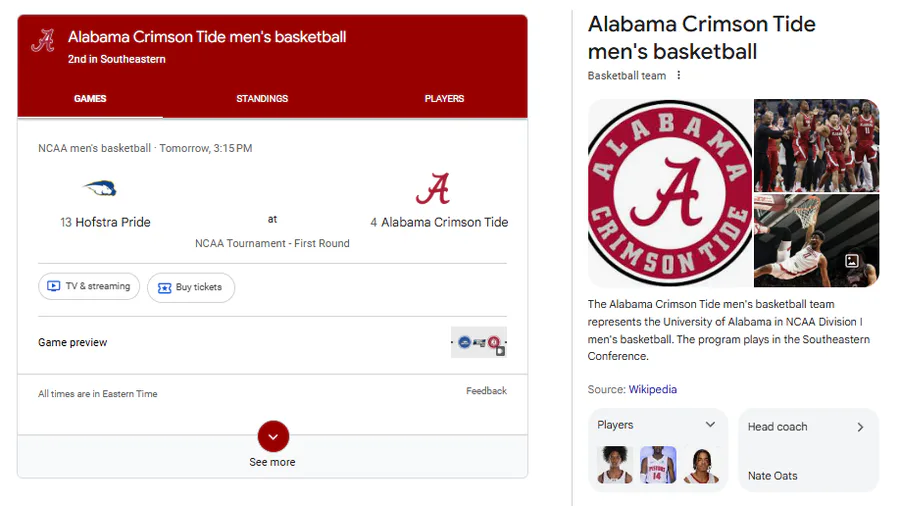
Task: Switch to the Players tab
Action: (x=444, y=99)
